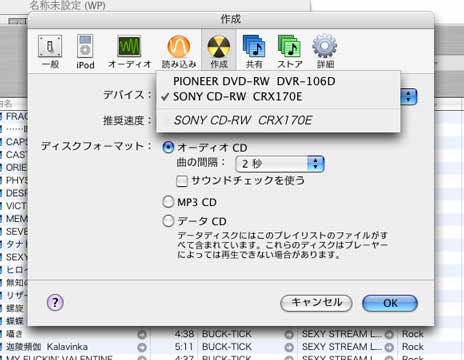
Task: Choose checked SONY CD-RW CRX170E menu item
Action: click(278, 97)
